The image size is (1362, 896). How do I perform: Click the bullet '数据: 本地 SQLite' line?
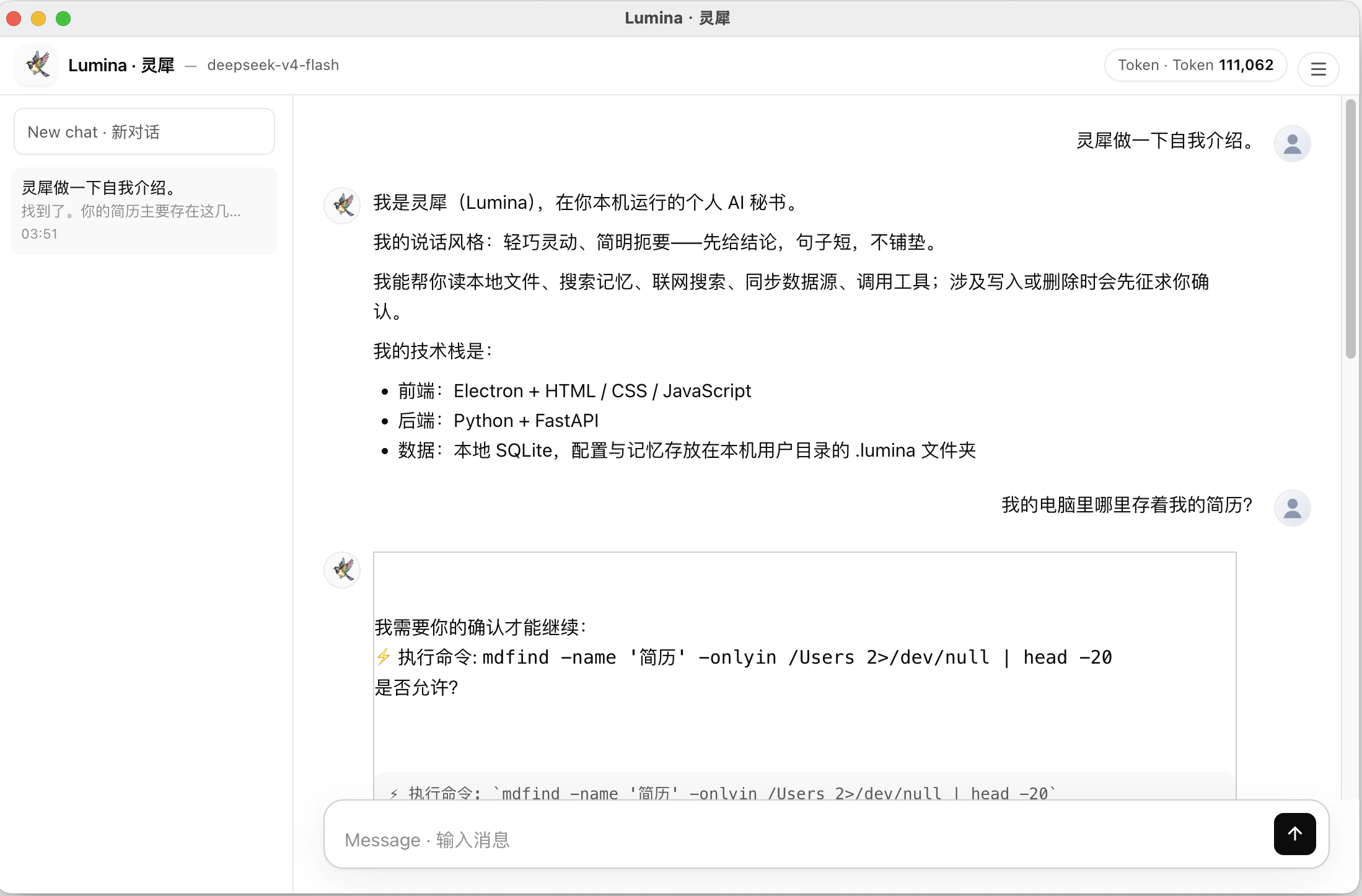pyautogui.click(x=687, y=450)
